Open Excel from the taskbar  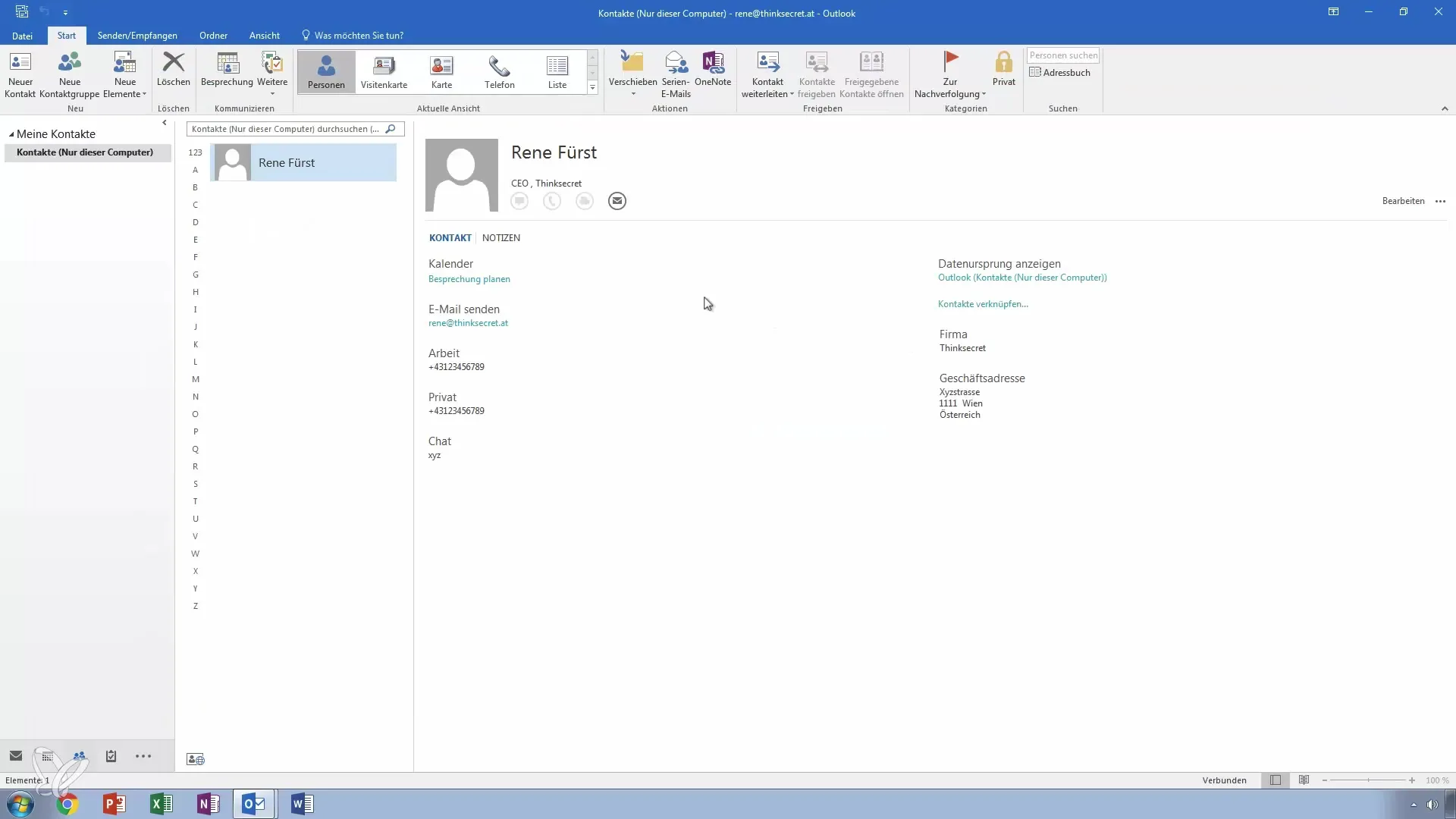[x=161, y=804]
